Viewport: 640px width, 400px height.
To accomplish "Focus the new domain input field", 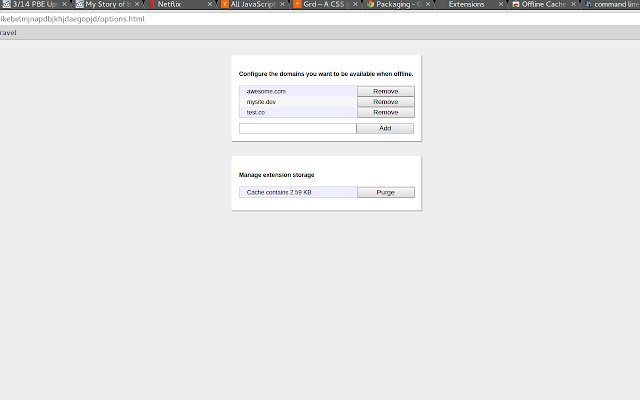I will [x=298, y=128].
